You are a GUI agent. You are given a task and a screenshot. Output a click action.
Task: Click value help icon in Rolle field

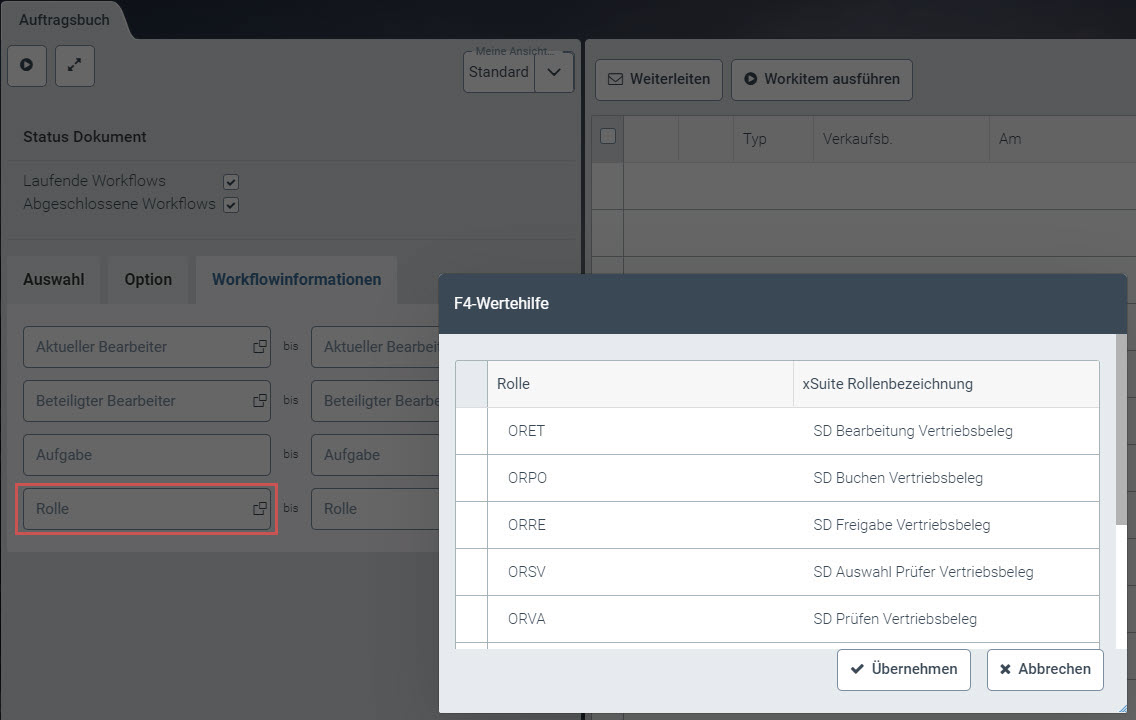[x=259, y=509]
